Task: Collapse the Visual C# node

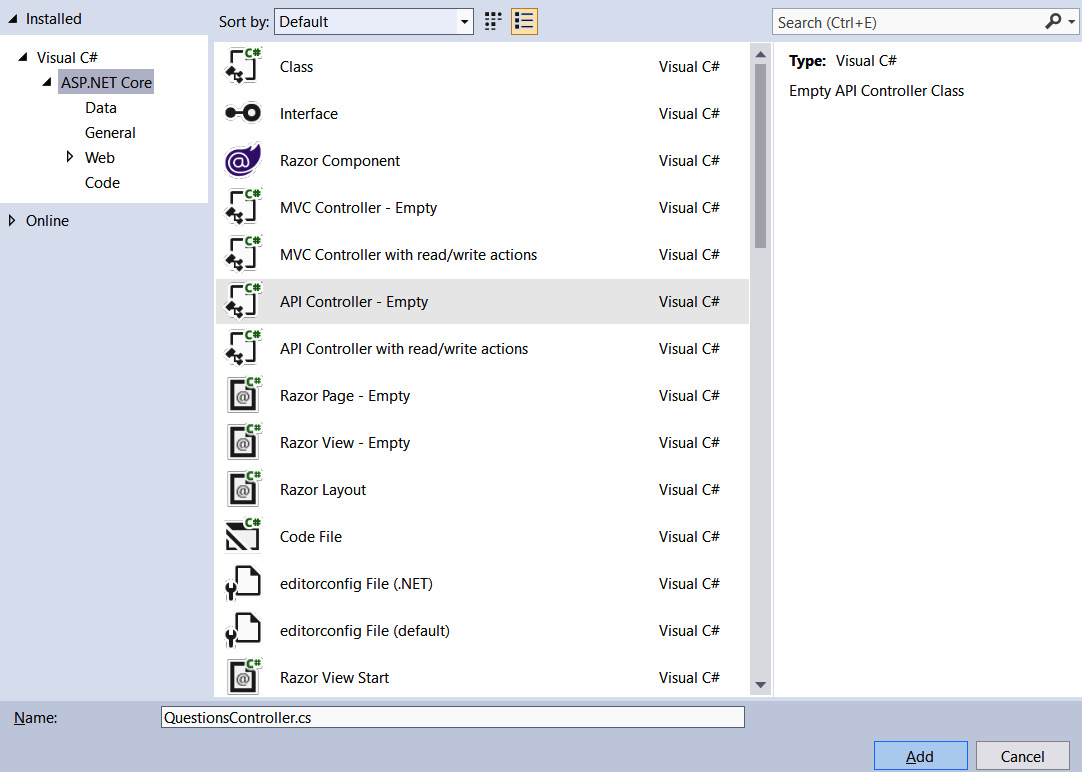Action: 22,57
